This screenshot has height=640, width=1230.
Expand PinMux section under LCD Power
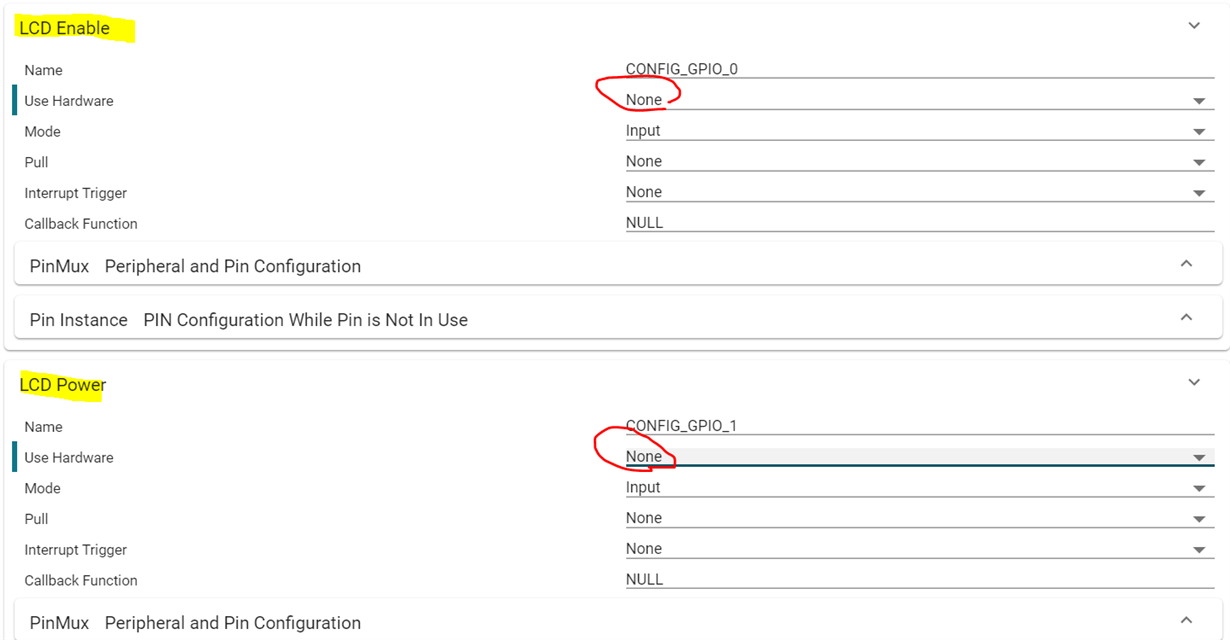618,622
